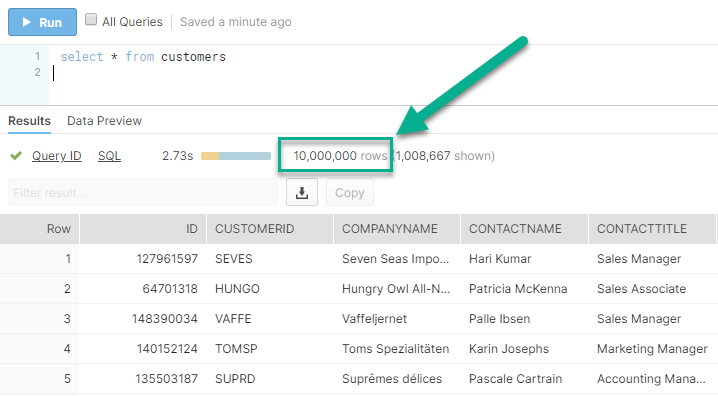Focus the Filter result input field

[143, 192]
